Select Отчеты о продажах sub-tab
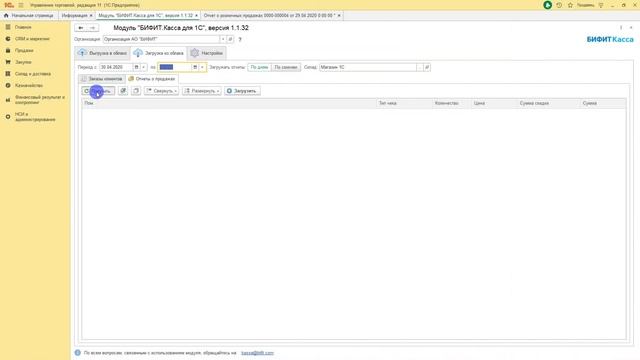 [x=152, y=79]
